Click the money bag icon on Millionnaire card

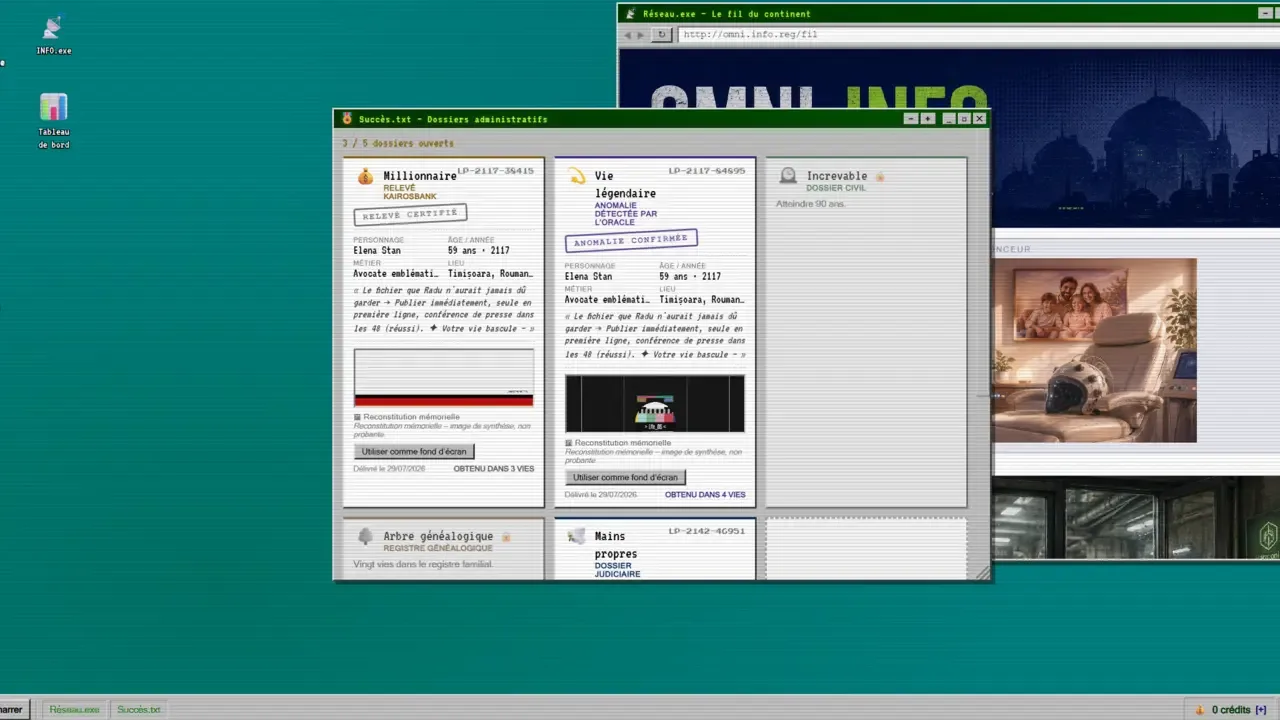point(365,177)
